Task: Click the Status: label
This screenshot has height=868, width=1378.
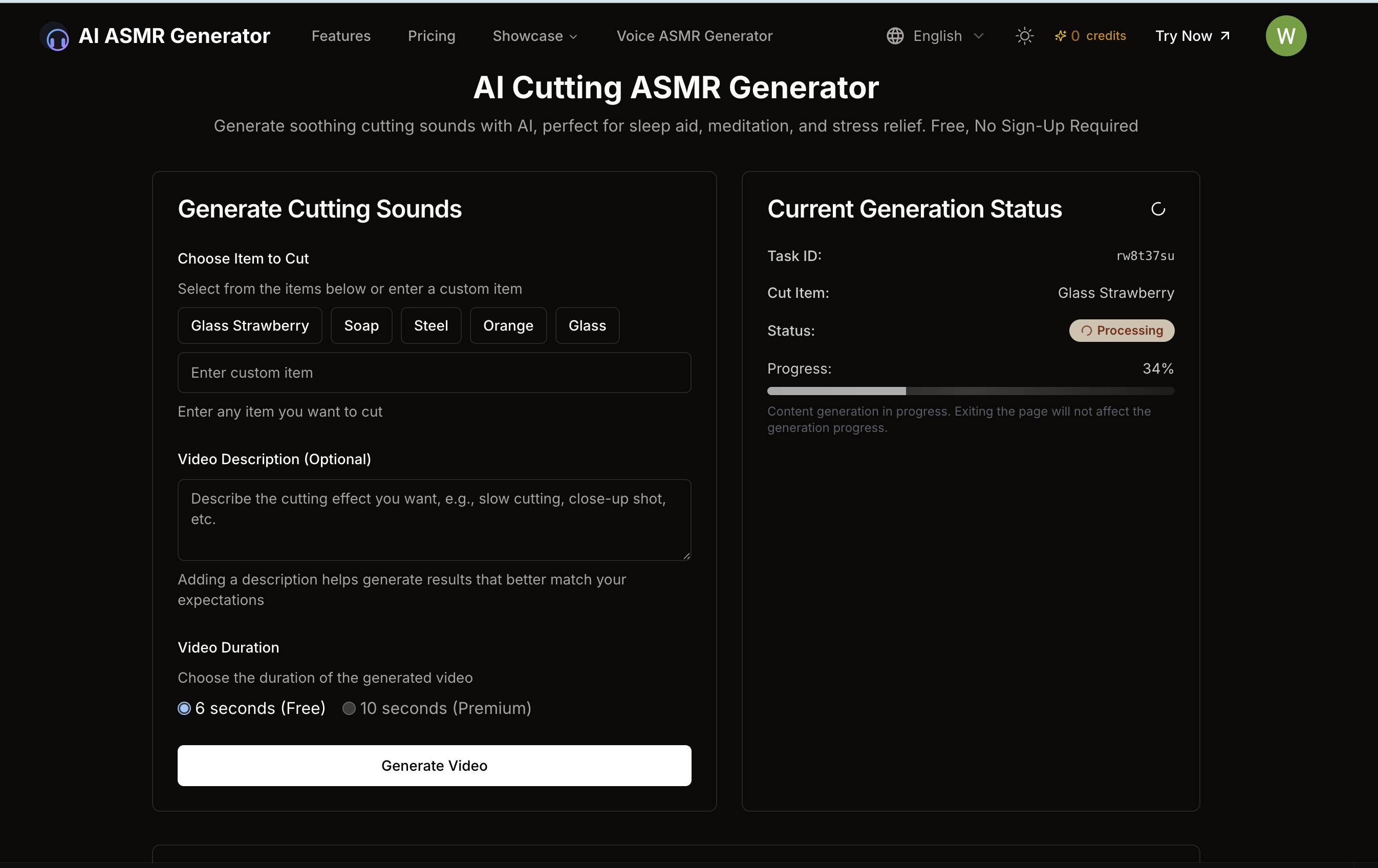Action: [791, 331]
